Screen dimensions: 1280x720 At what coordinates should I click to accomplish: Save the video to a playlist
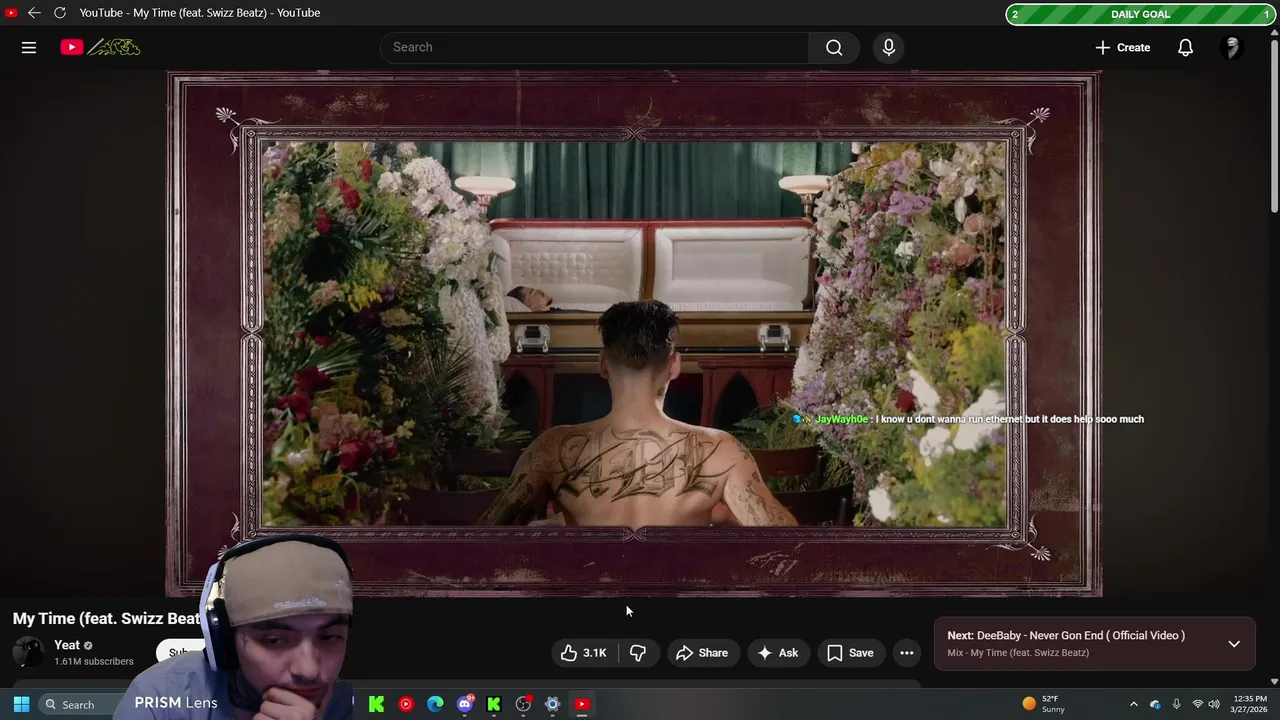850,653
